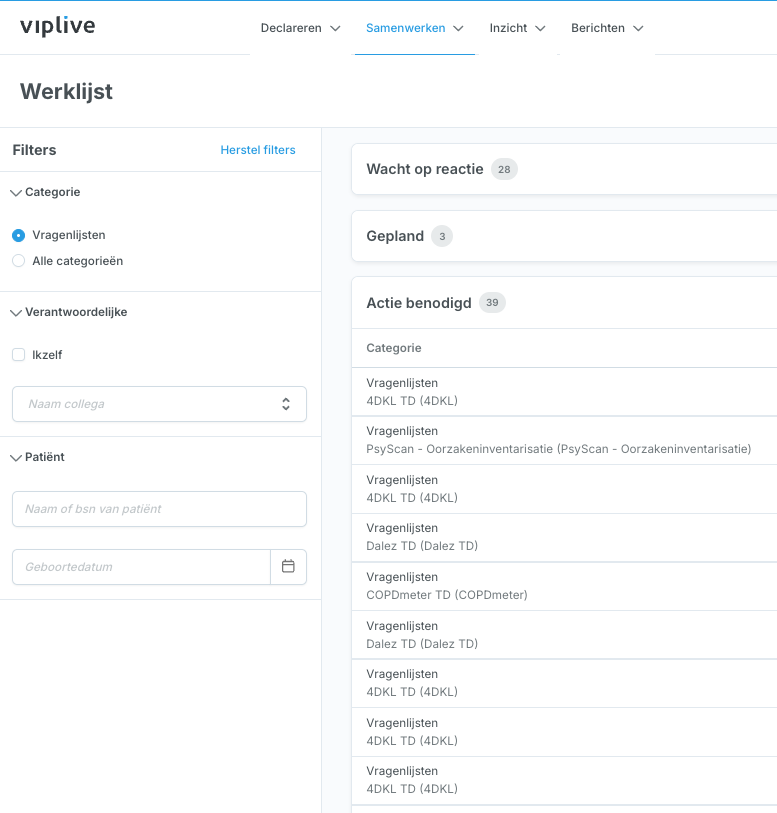The width and height of the screenshot is (777, 813).
Task: Click the 39 count badge
Action: [x=492, y=302]
